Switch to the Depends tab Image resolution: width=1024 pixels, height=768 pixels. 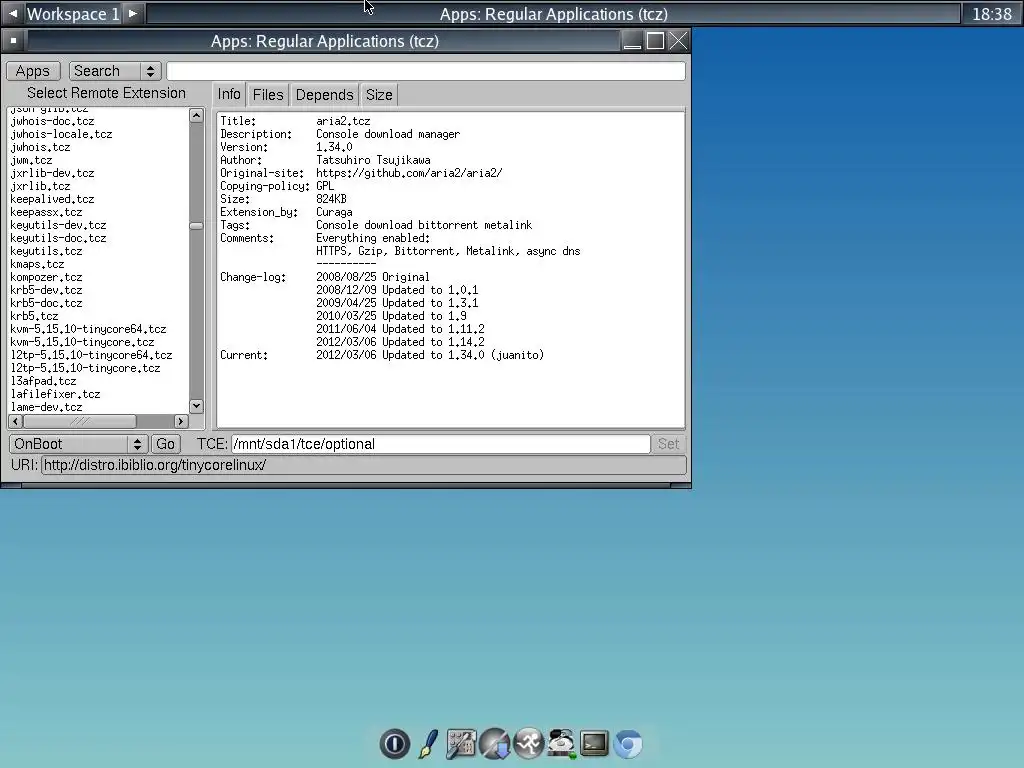325,95
